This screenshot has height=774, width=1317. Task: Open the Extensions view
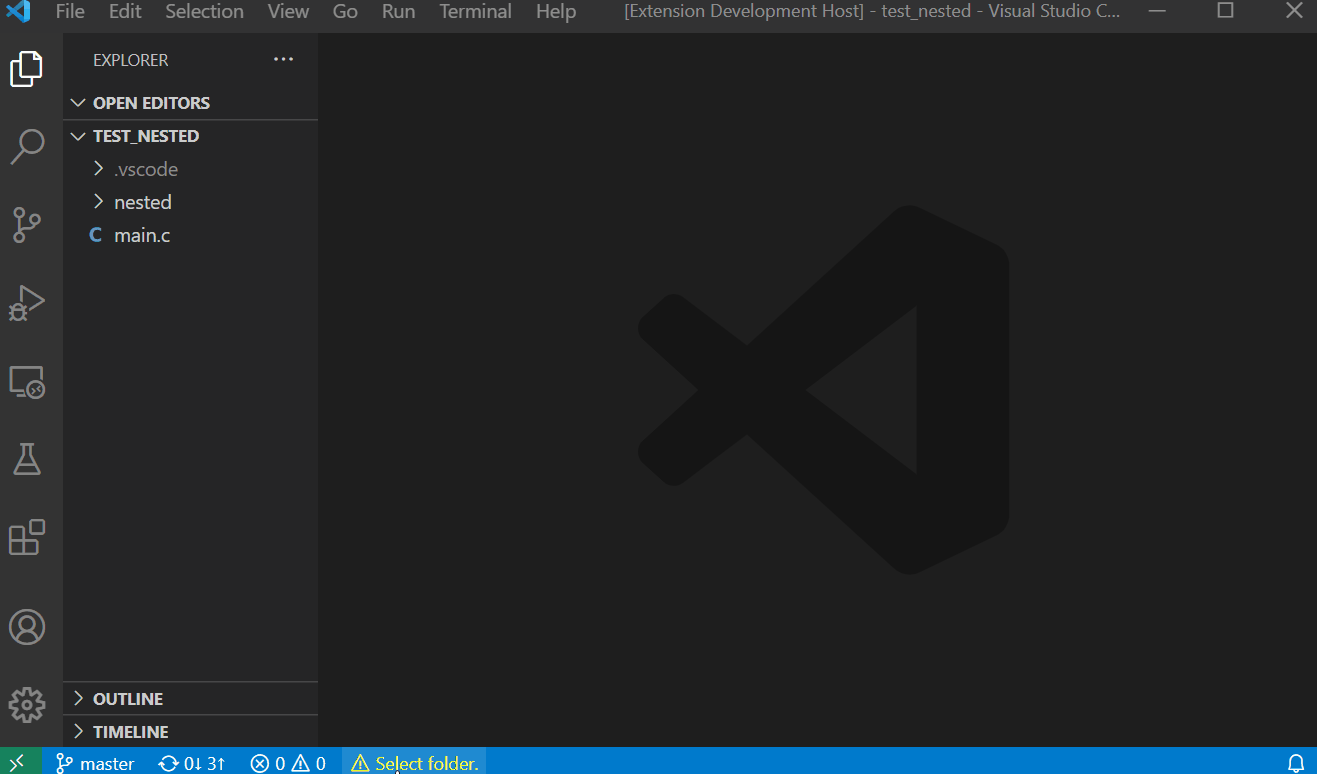coord(27,538)
